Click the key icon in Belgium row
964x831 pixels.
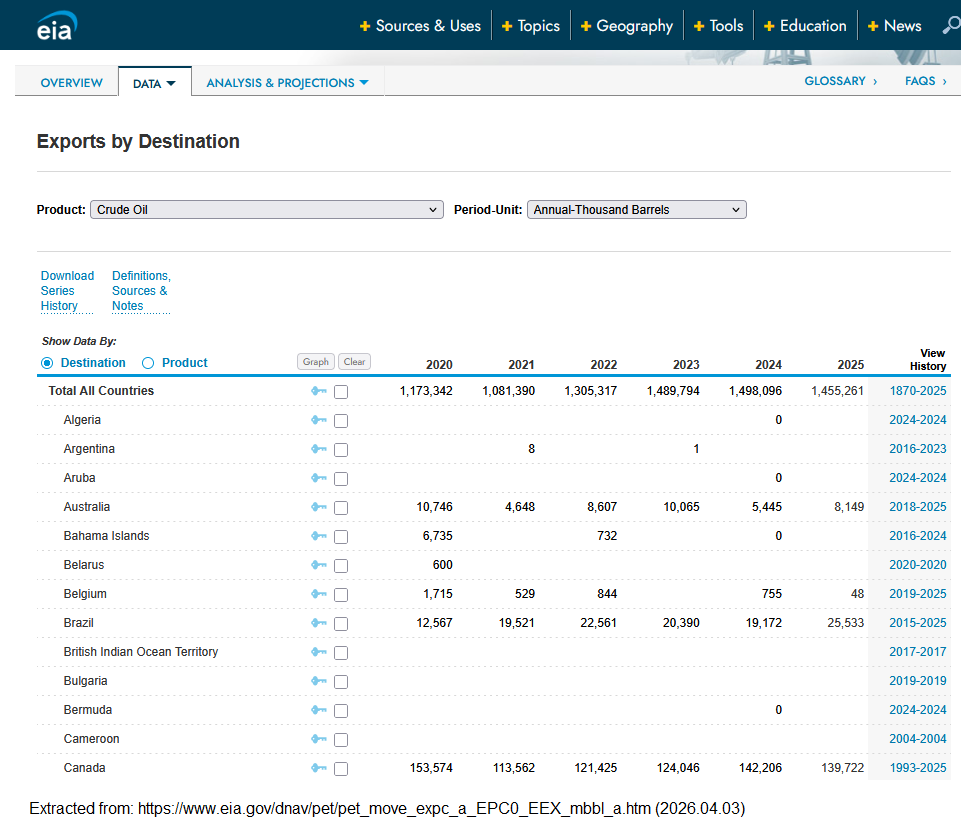click(319, 595)
